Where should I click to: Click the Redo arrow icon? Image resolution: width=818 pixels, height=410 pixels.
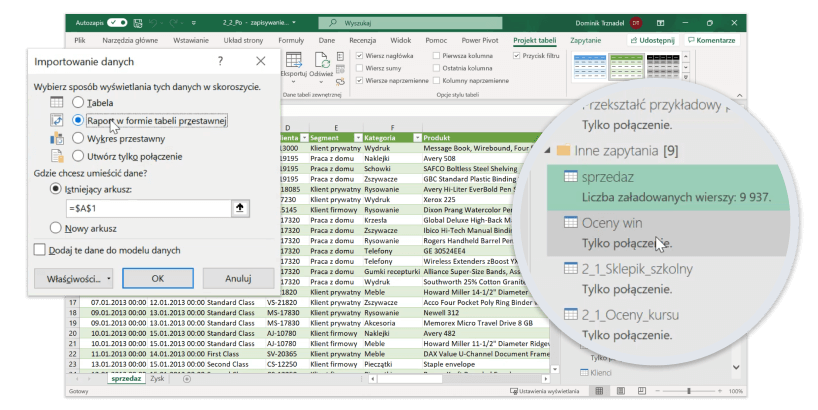click(173, 23)
